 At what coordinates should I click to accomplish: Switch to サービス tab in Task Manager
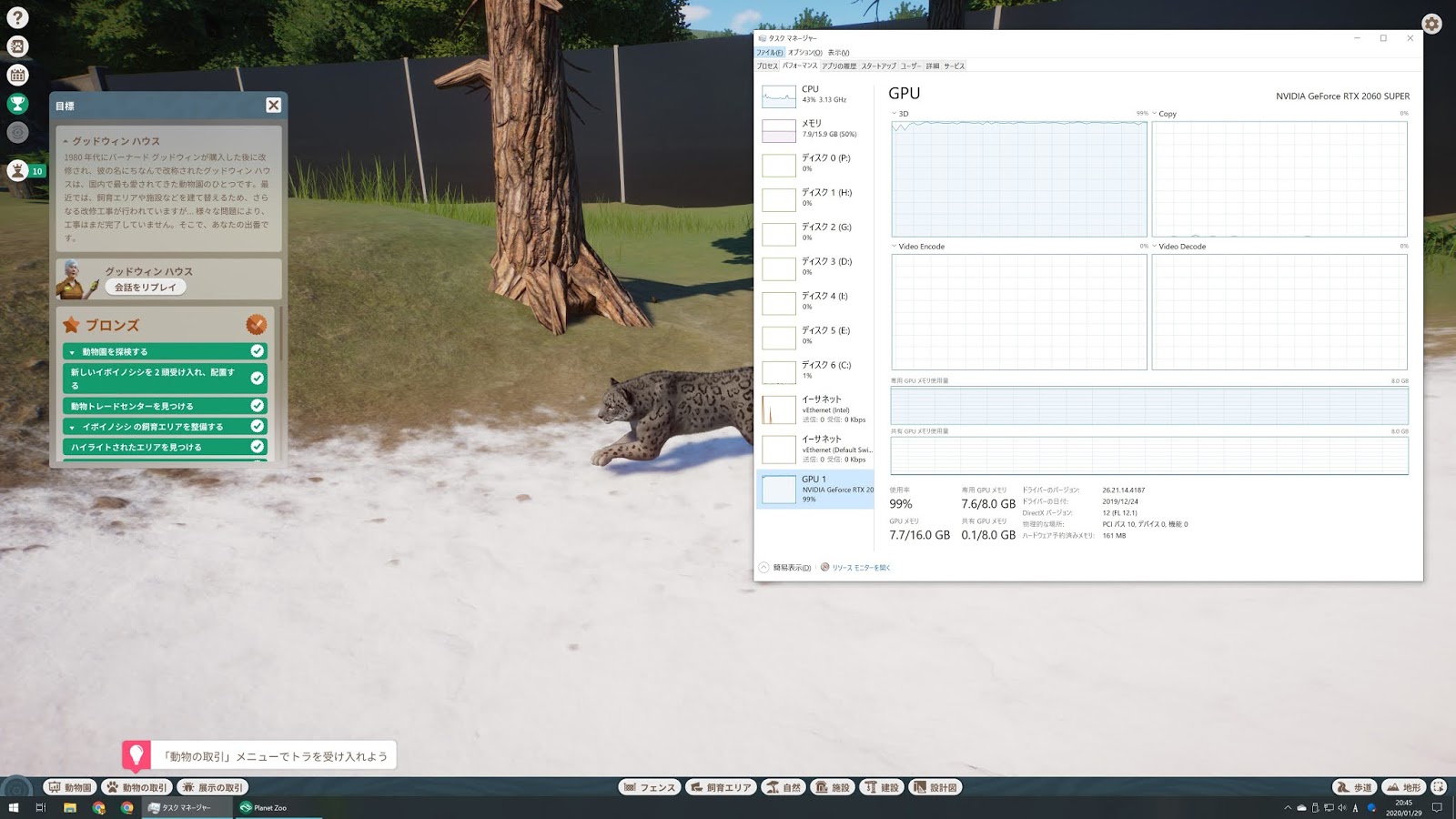pyautogui.click(x=955, y=66)
